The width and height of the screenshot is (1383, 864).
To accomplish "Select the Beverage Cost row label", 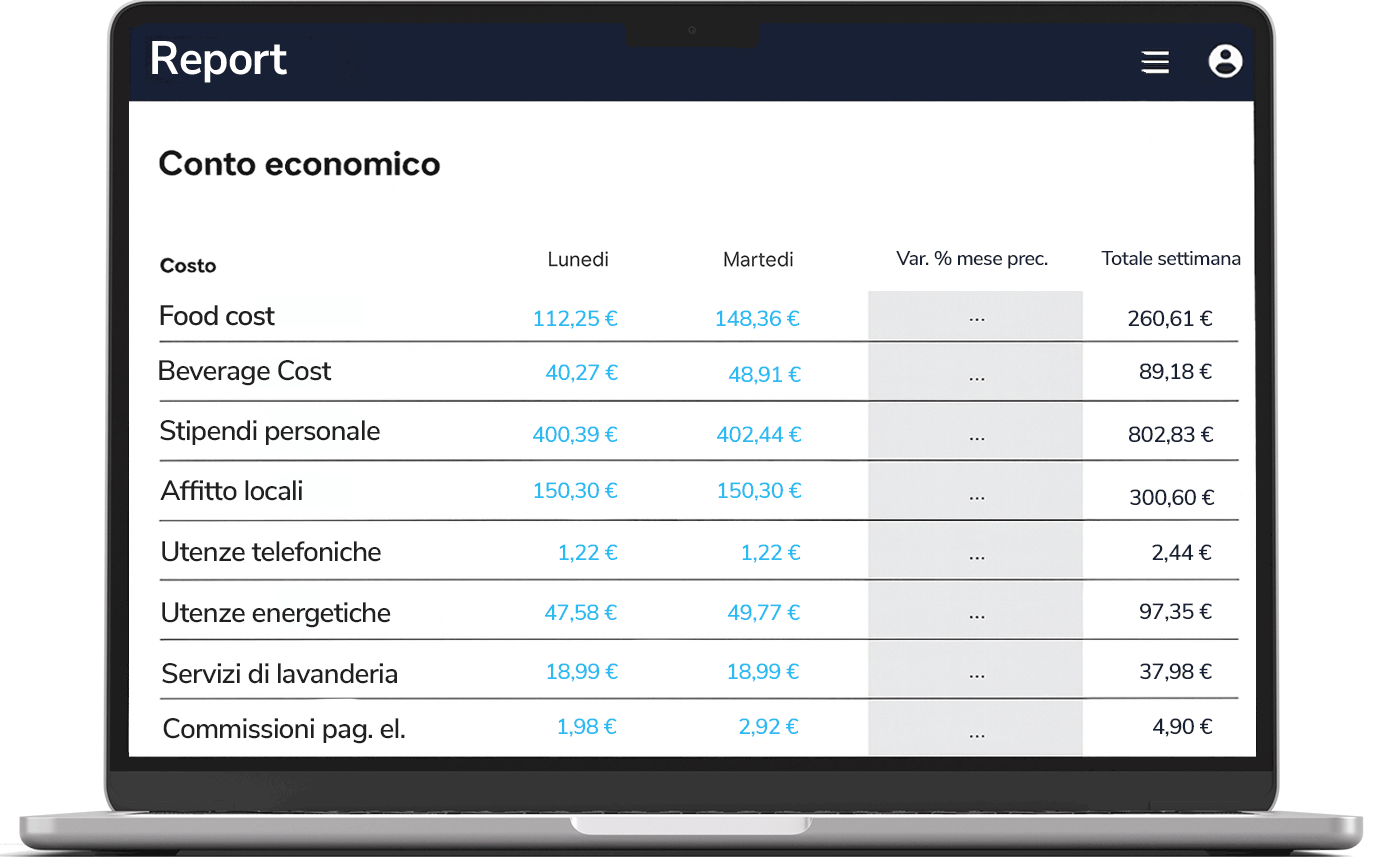I will [244, 371].
